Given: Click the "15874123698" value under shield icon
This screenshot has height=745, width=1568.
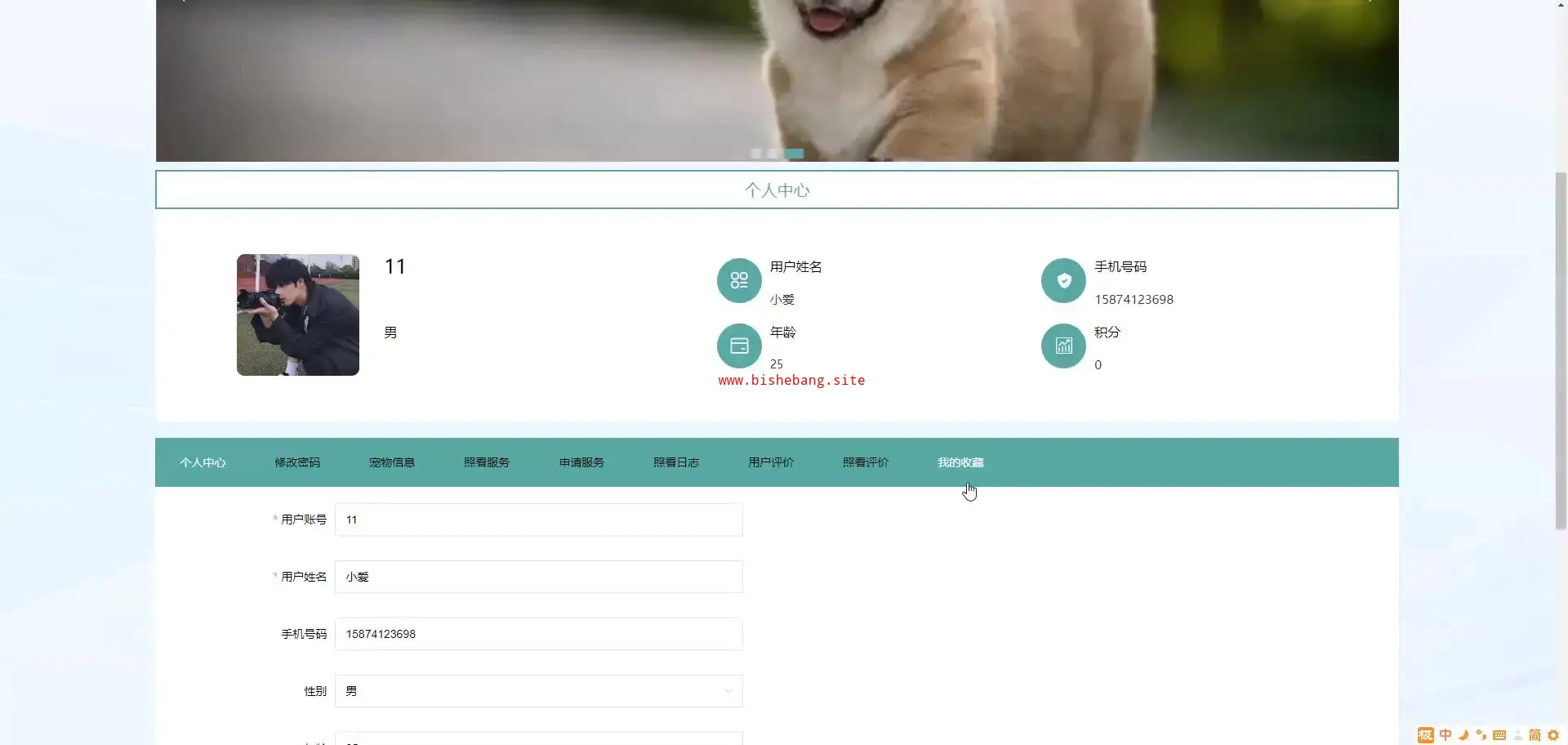Looking at the screenshot, I should click(1134, 300).
